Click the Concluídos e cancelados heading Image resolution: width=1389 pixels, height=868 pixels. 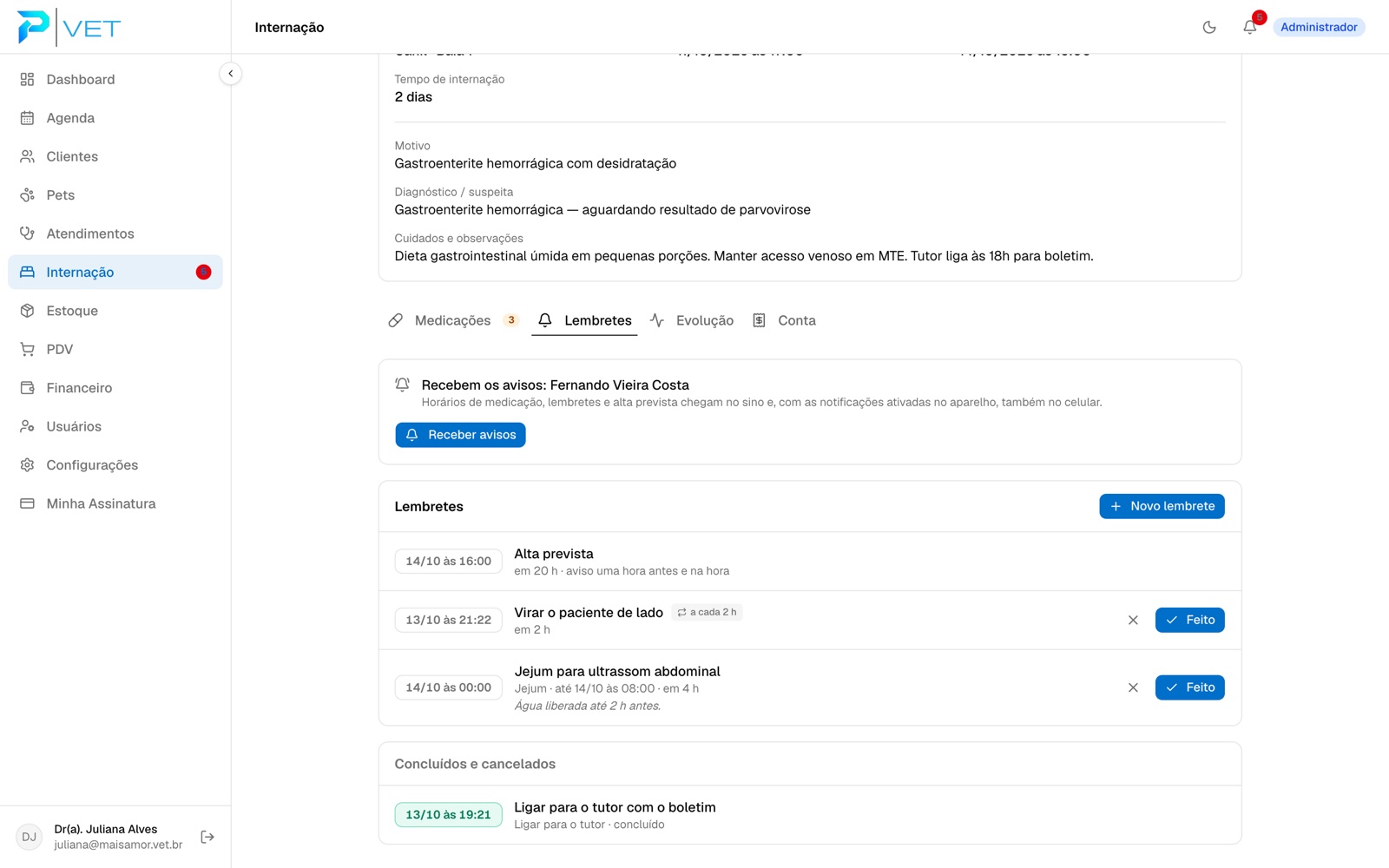[x=475, y=764]
